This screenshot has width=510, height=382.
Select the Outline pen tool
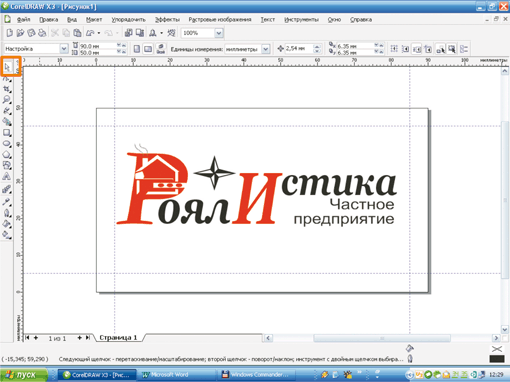click(x=7, y=213)
